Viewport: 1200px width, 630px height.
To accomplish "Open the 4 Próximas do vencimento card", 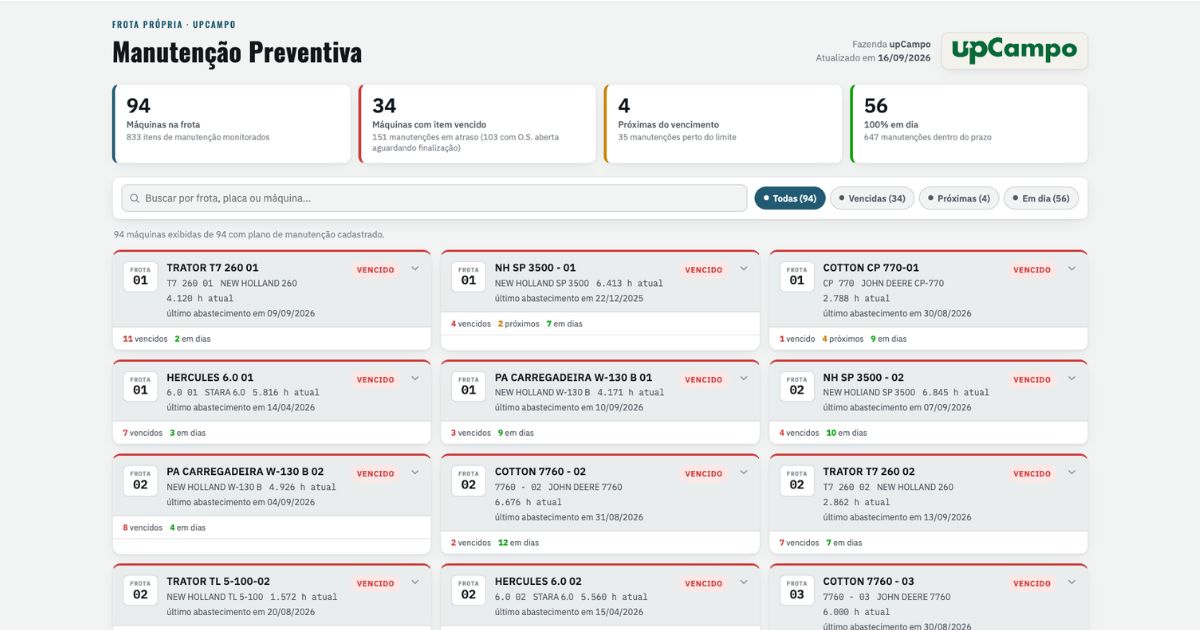I will [x=723, y=124].
